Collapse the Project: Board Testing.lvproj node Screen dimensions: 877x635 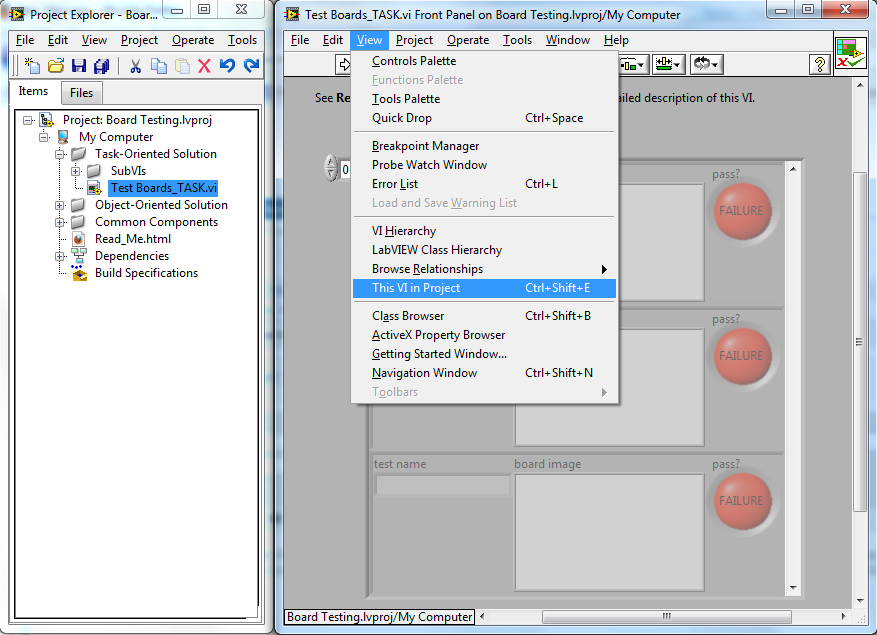[x=27, y=120]
